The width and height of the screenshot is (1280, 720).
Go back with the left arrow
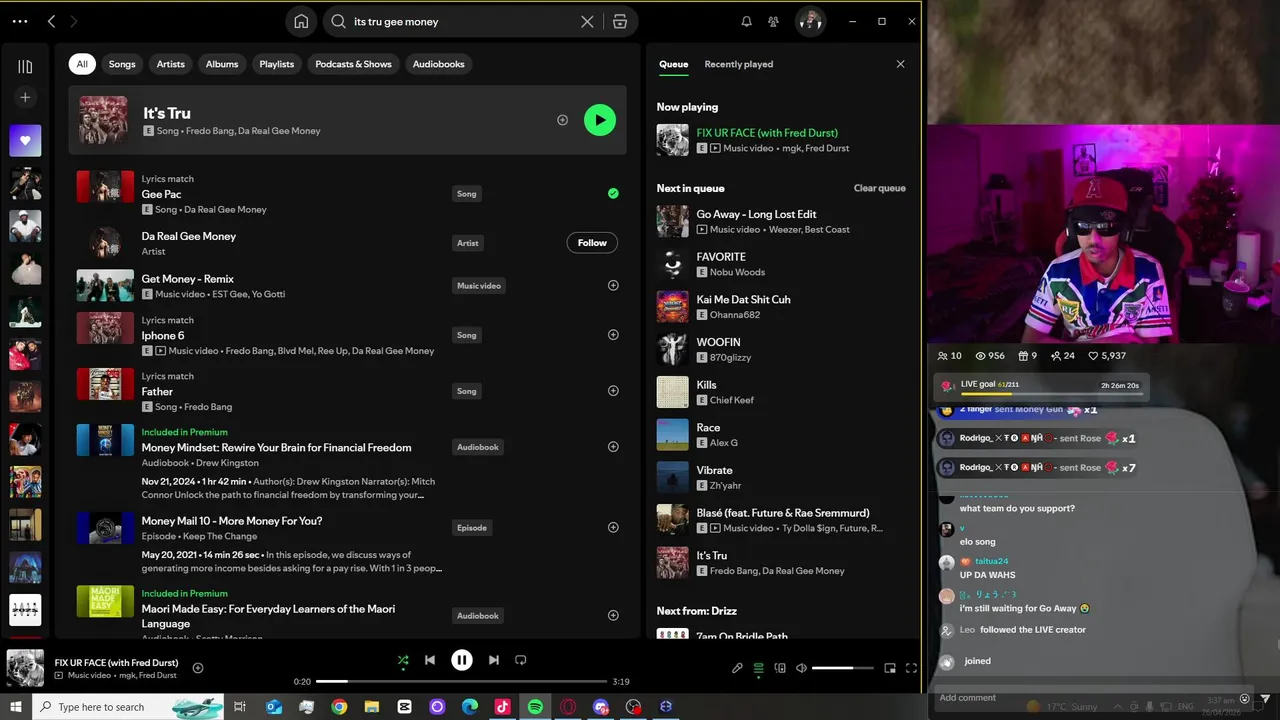[52, 21]
